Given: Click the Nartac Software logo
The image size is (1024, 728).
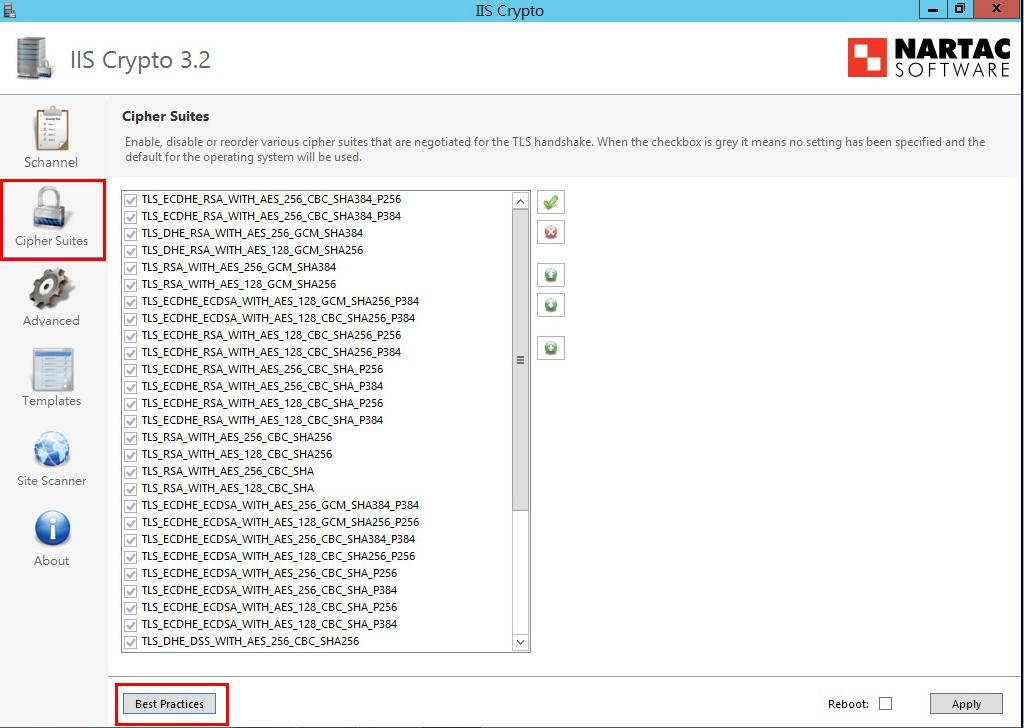Looking at the screenshot, I should coord(929,57).
